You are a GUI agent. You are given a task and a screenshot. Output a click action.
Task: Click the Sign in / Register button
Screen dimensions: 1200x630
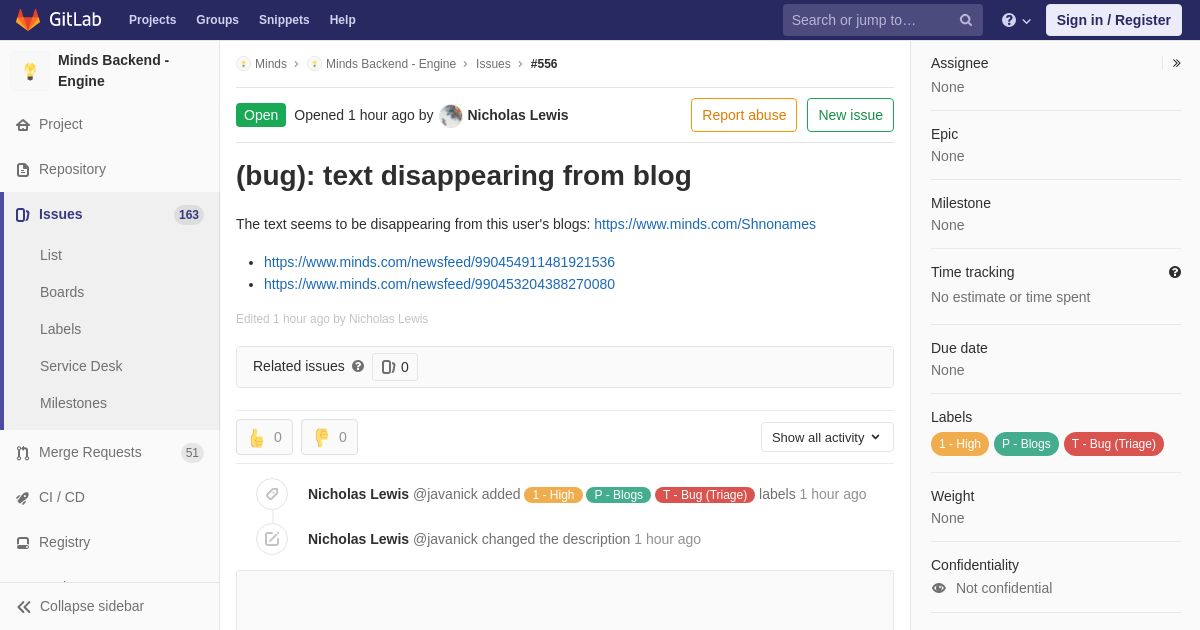coord(1114,20)
